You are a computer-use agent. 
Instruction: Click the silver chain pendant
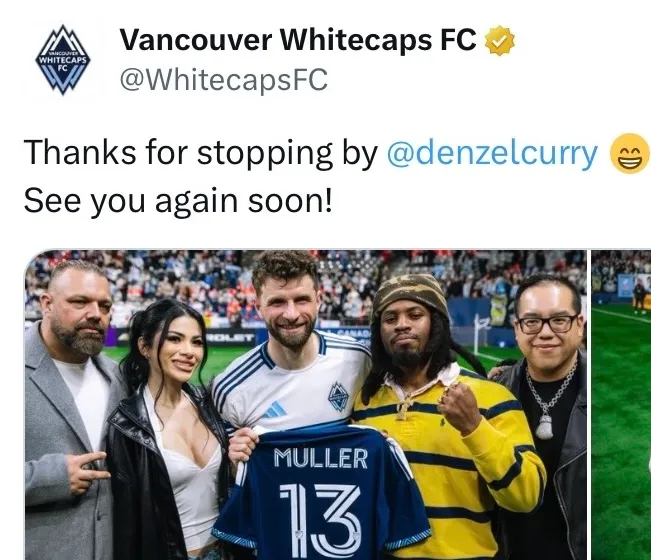click(x=545, y=427)
